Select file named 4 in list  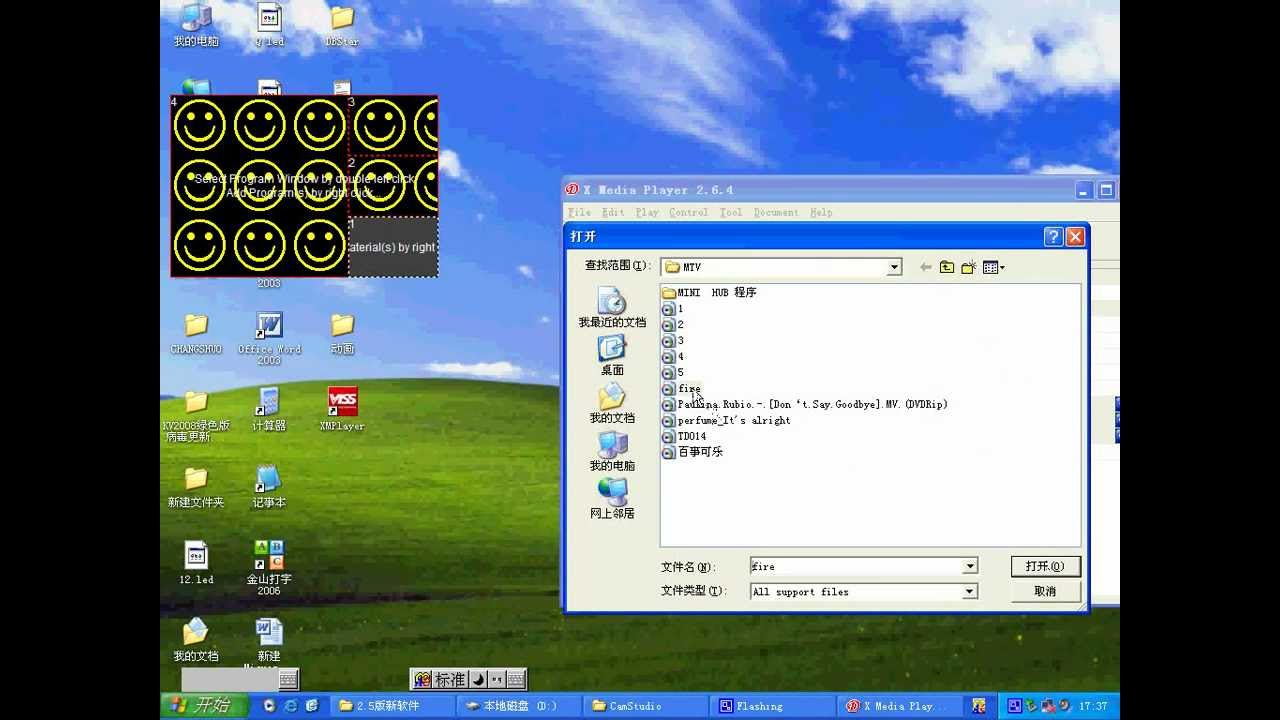tap(672, 357)
